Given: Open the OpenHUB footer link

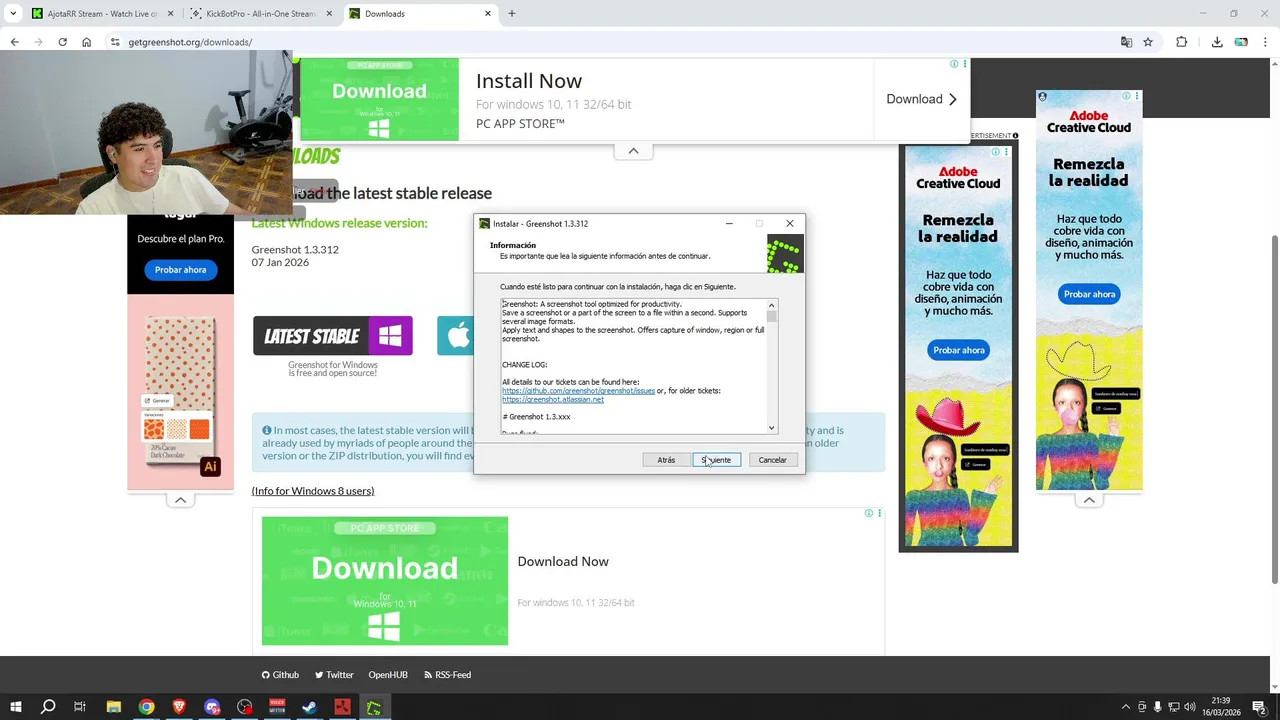Looking at the screenshot, I should click(x=388, y=675).
